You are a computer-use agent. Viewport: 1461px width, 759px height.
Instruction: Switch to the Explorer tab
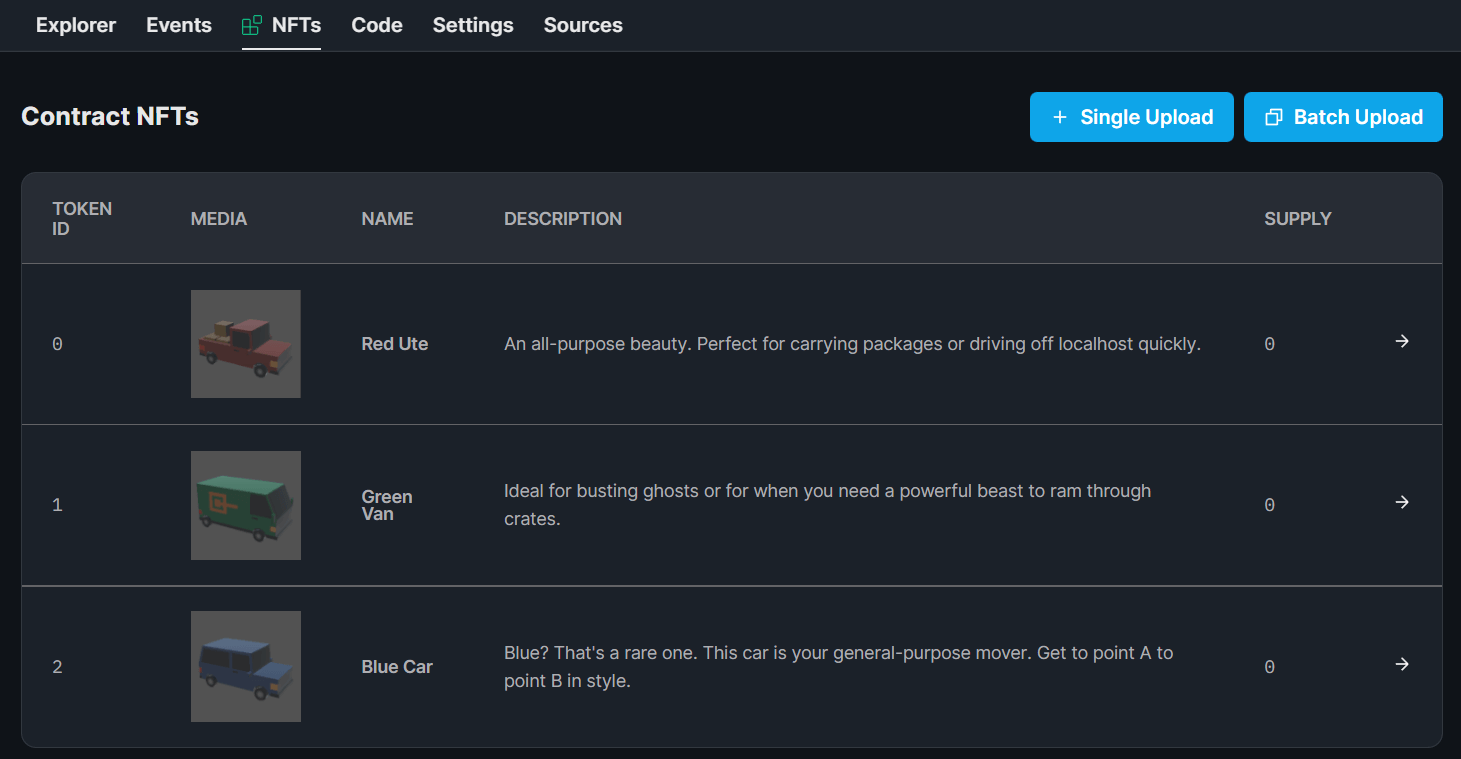75,24
